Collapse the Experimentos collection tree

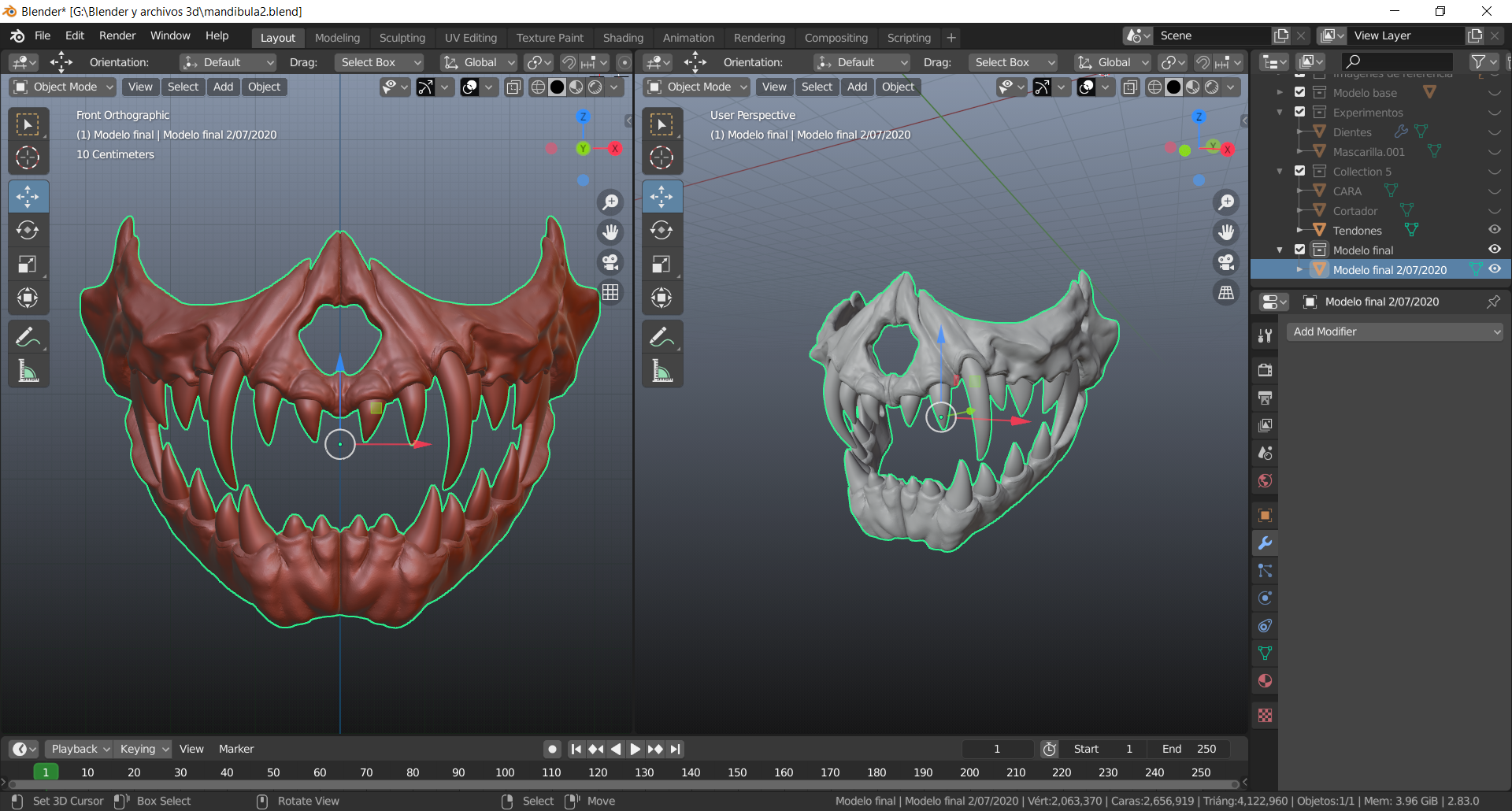click(1280, 112)
